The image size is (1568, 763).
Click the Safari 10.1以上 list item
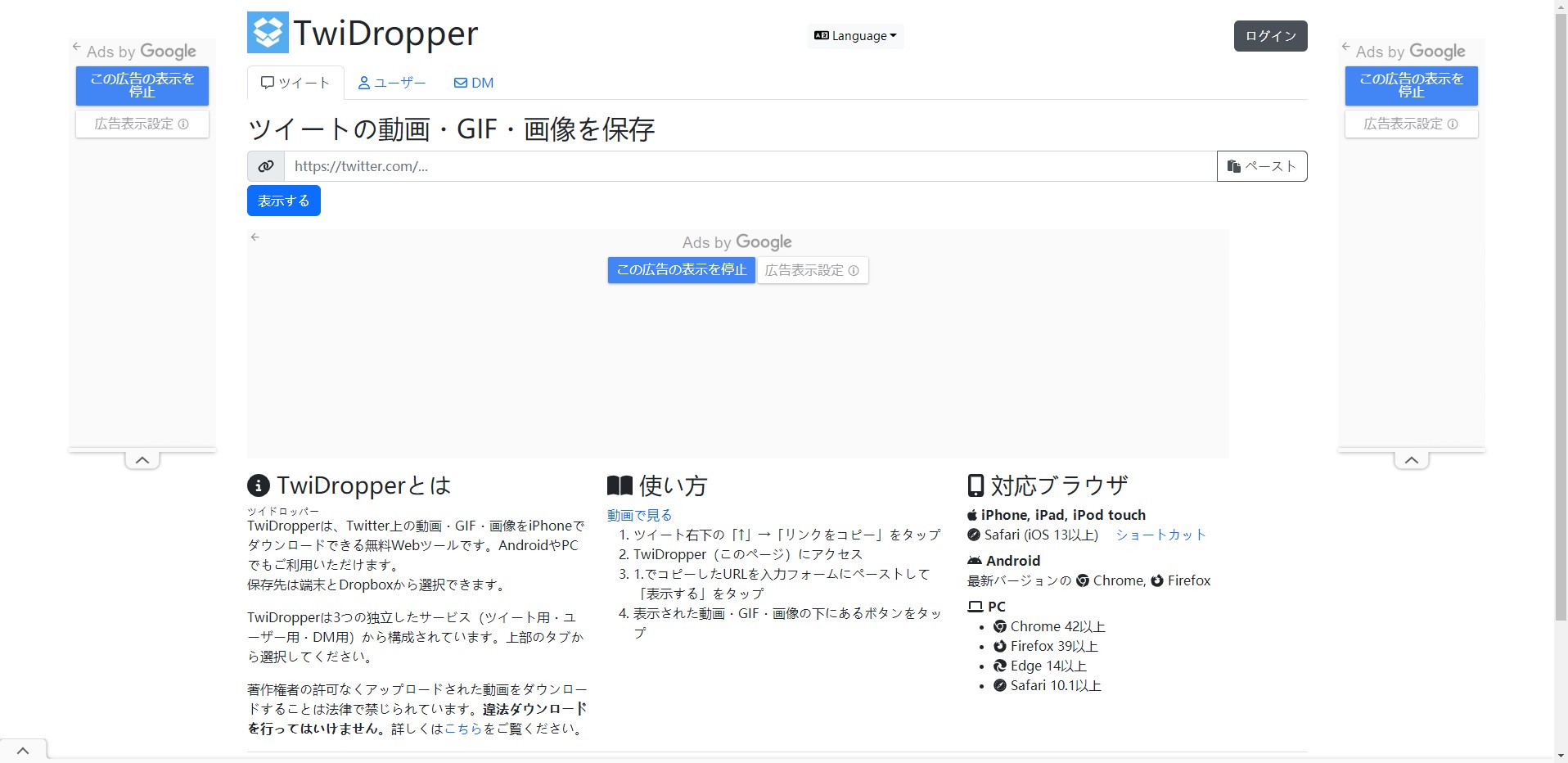[x=1048, y=685]
